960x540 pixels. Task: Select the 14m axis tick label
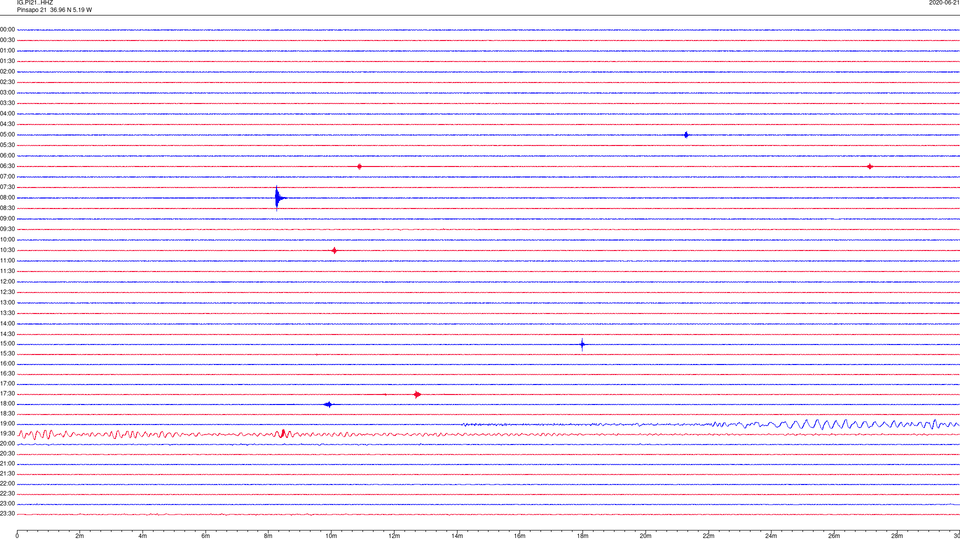457,536
